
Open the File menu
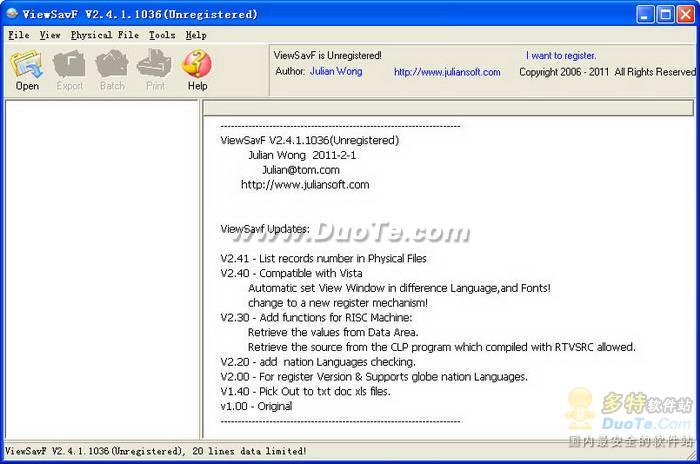click(19, 35)
